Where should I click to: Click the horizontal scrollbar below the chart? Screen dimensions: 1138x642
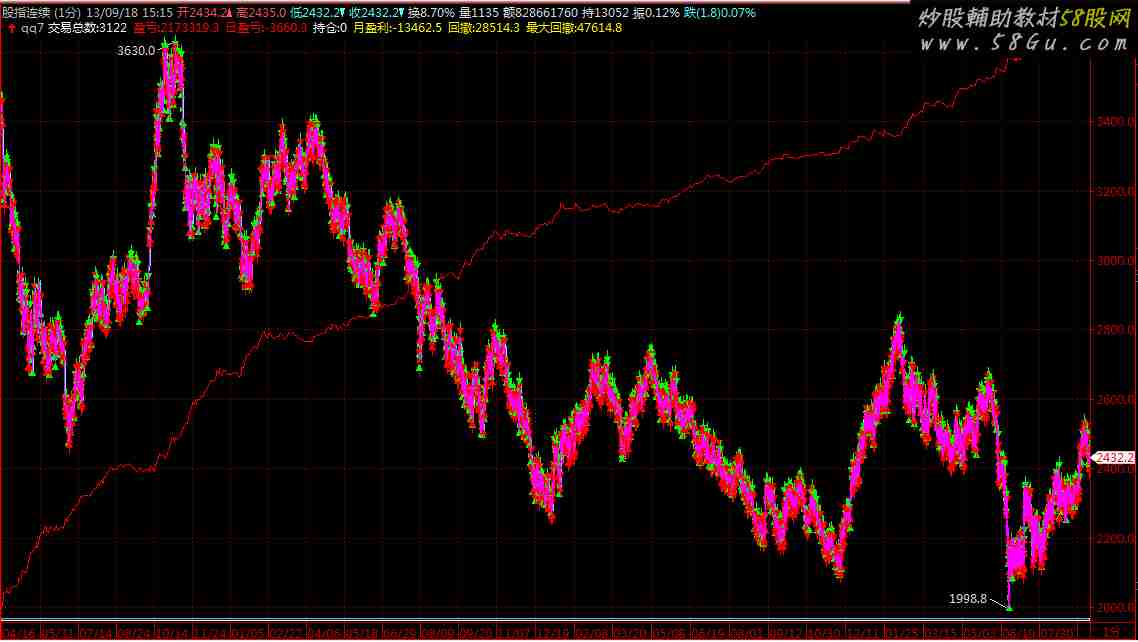coord(545,620)
